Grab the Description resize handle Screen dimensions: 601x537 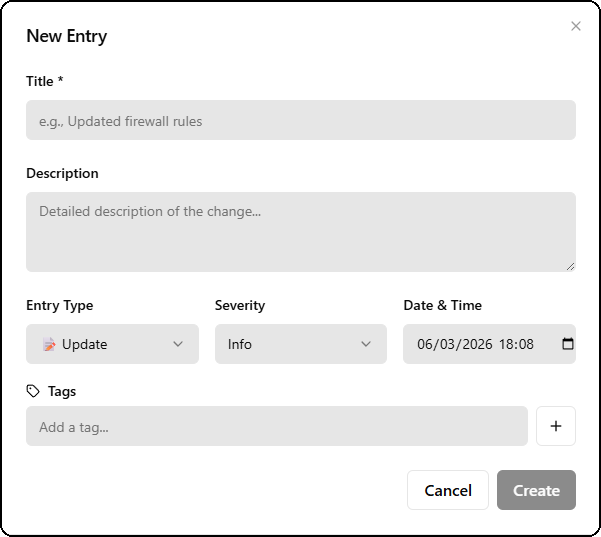click(570, 266)
